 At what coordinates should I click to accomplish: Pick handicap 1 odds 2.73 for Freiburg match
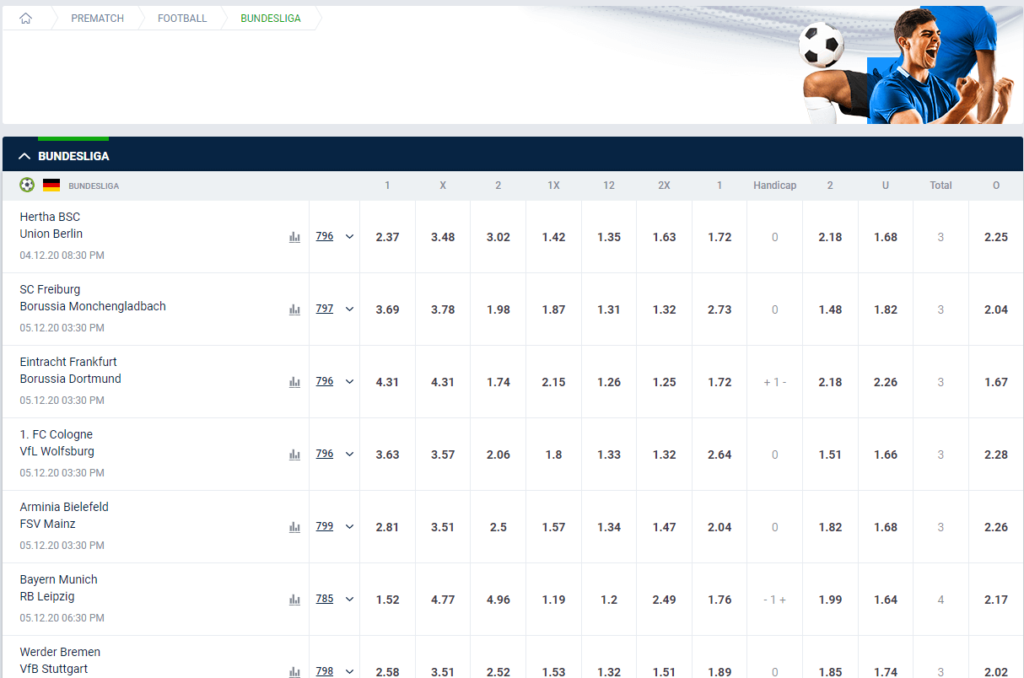[720, 309]
